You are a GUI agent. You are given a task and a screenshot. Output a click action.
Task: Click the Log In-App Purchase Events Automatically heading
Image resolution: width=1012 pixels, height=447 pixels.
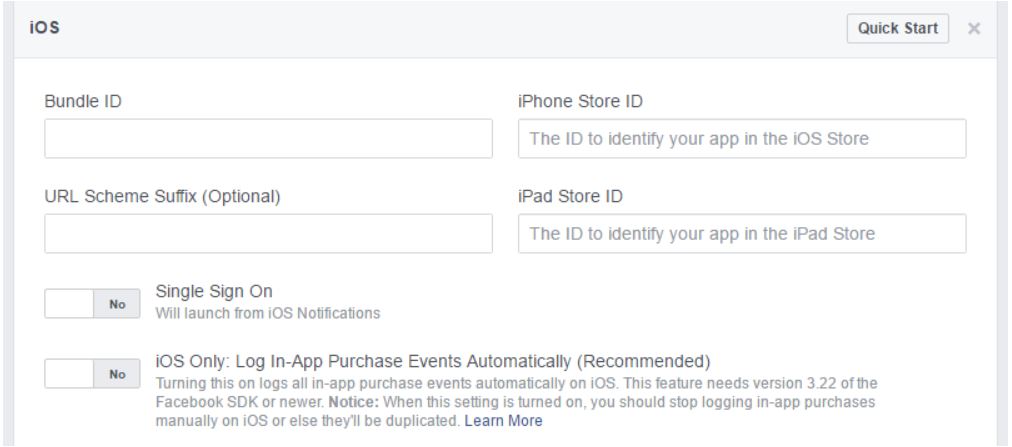(432, 360)
